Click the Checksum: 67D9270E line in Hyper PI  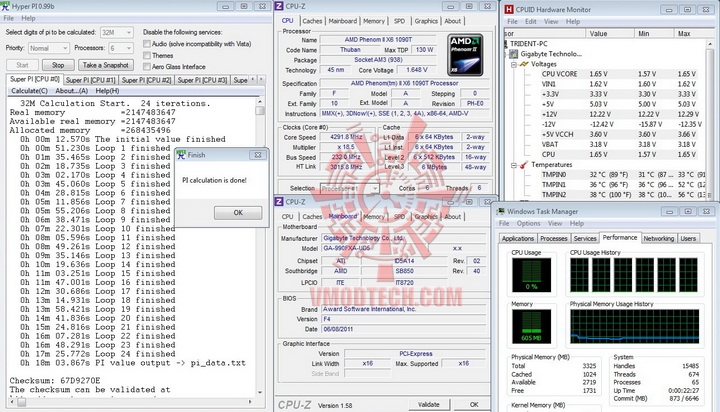[55, 380]
